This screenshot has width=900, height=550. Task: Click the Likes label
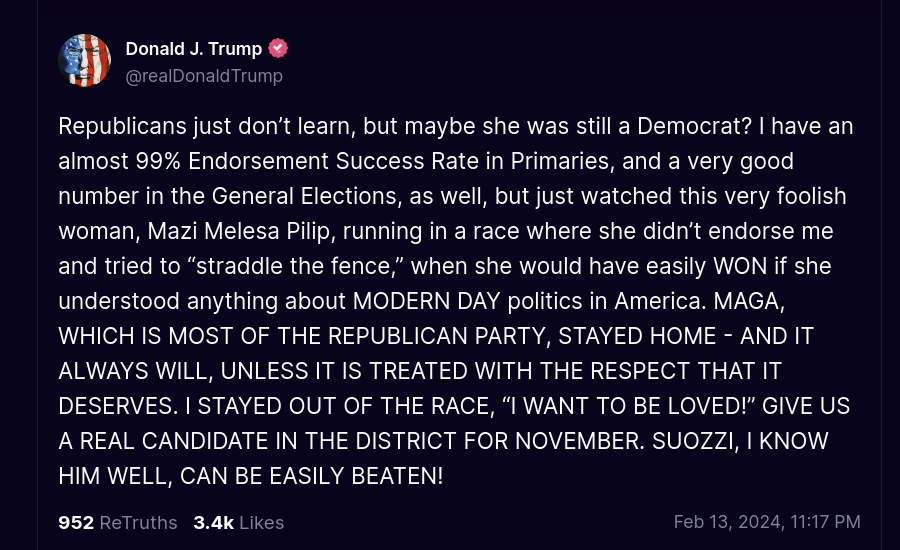pos(262,522)
